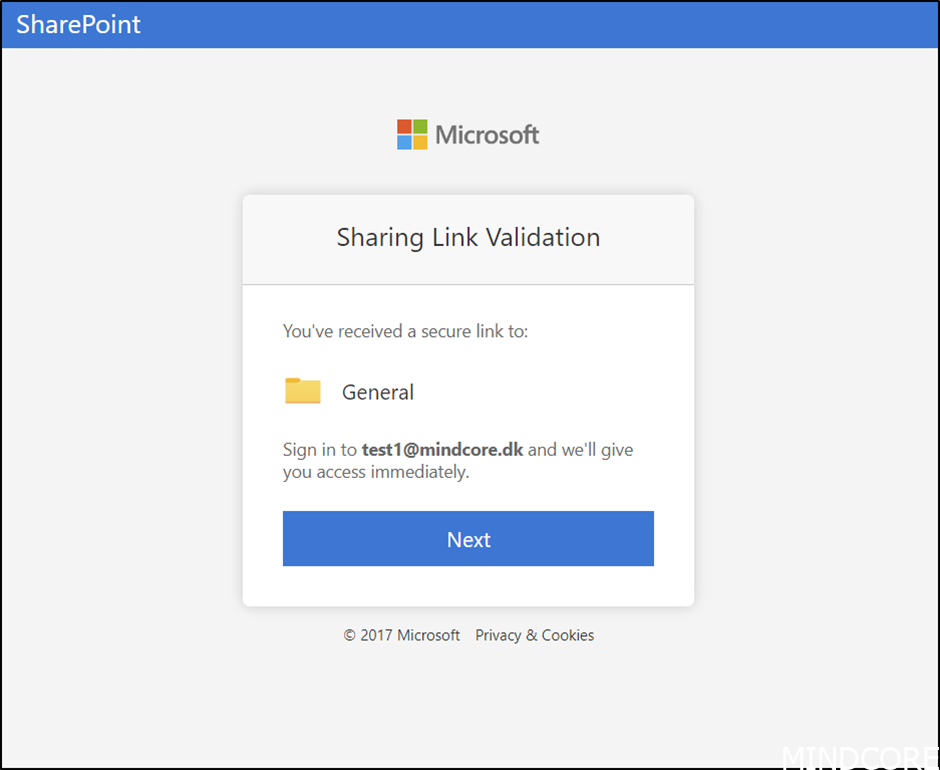
Task: Click the test1@mindcore.dk email address
Action: (442, 450)
